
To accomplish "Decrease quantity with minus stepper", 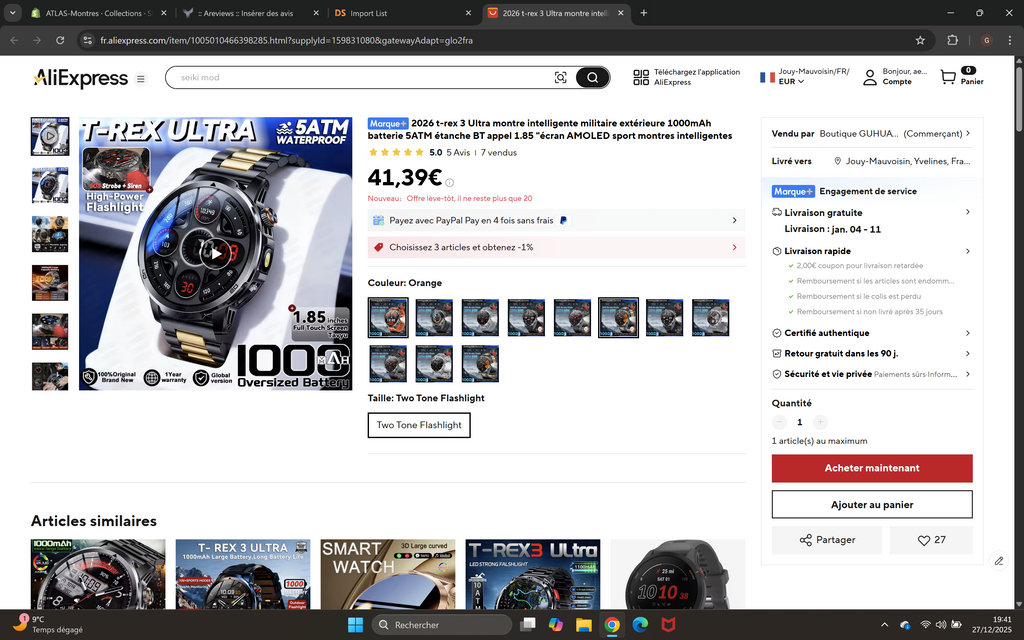I will 779,423.
